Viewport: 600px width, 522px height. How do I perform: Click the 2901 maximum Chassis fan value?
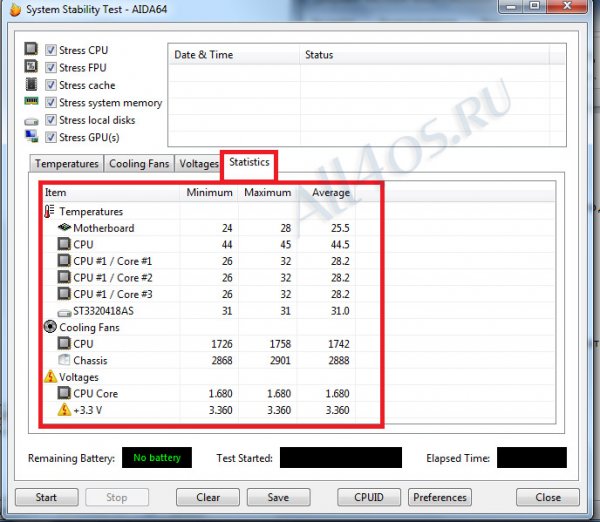coord(280,361)
